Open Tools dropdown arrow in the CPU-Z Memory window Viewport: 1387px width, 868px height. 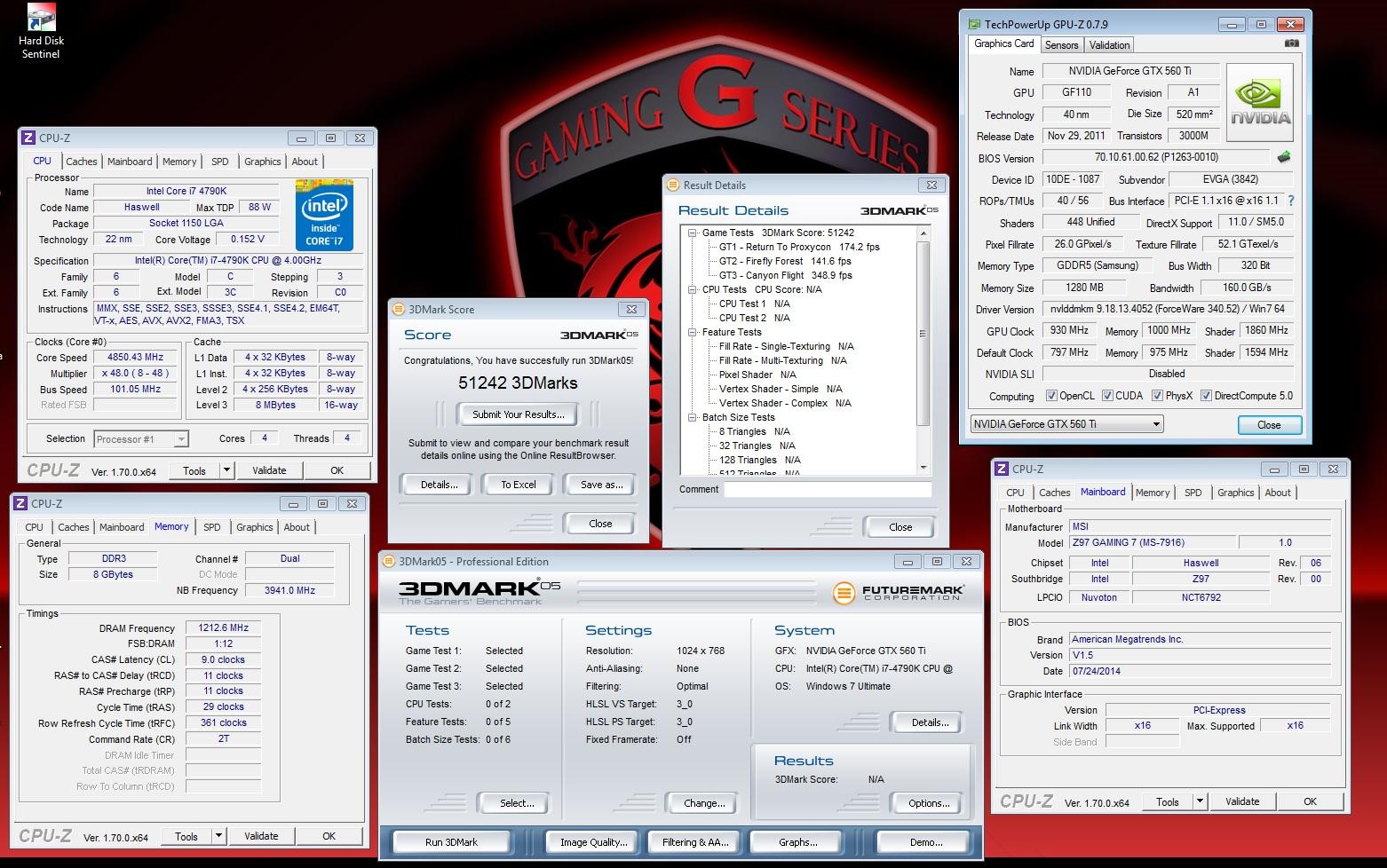(x=218, y=836)
